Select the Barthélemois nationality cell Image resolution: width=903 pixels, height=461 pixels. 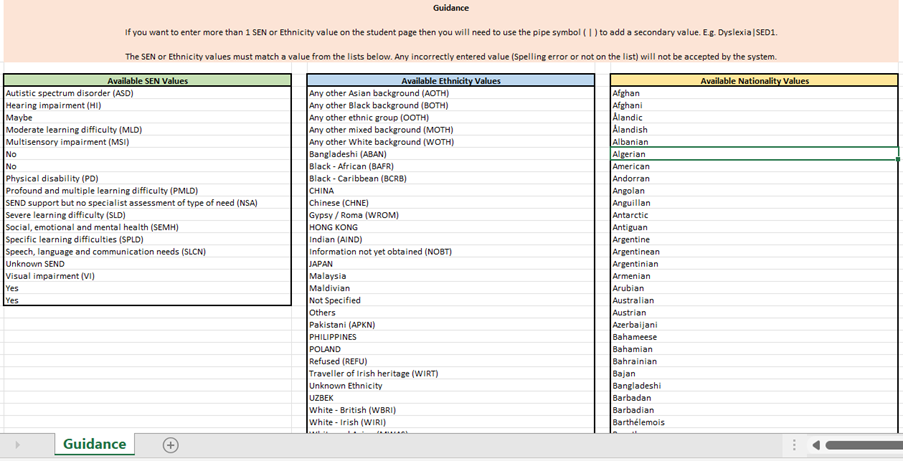754,422
